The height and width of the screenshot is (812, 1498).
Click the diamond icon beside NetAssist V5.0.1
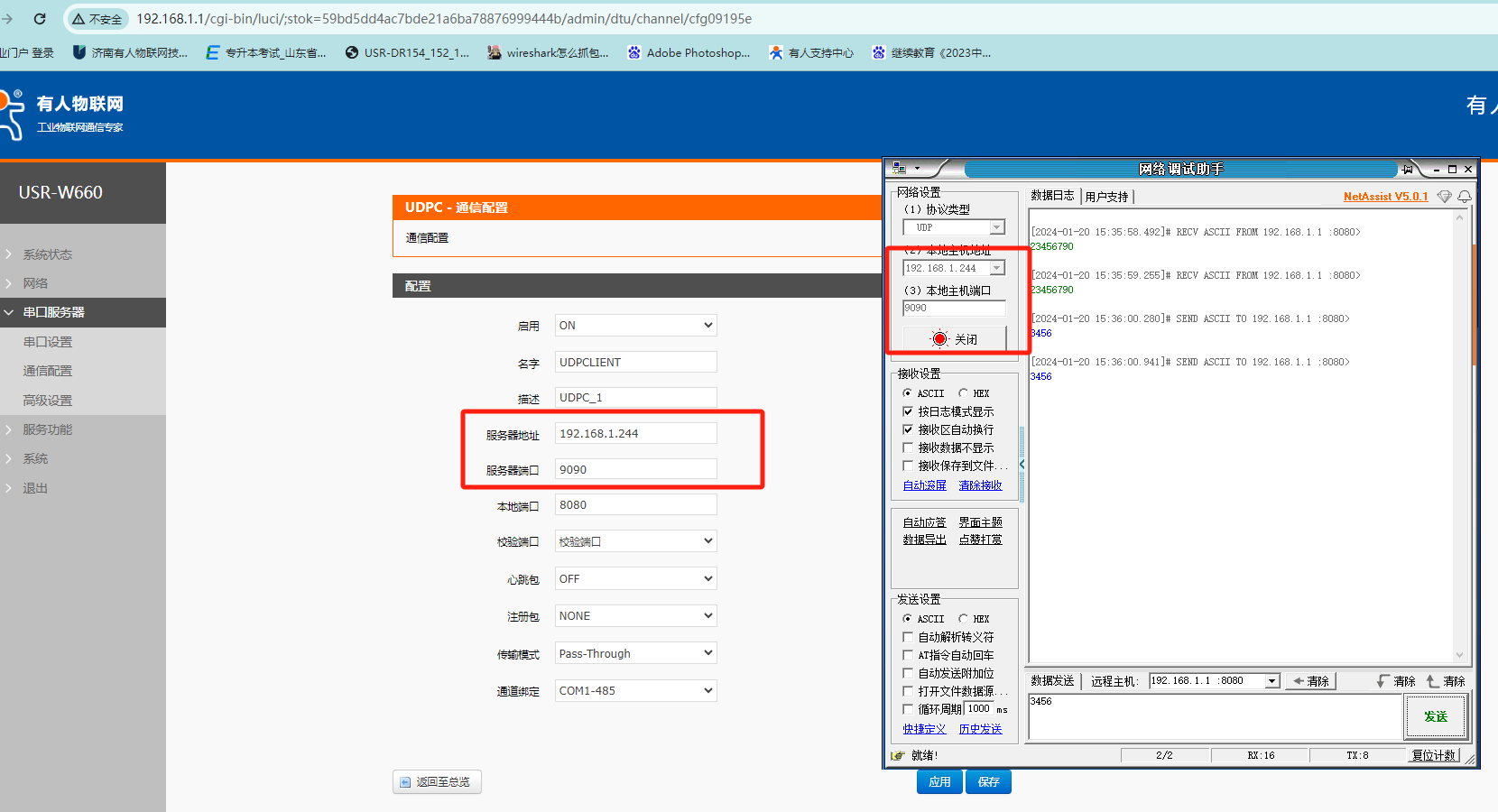[x=1444, y=197]
